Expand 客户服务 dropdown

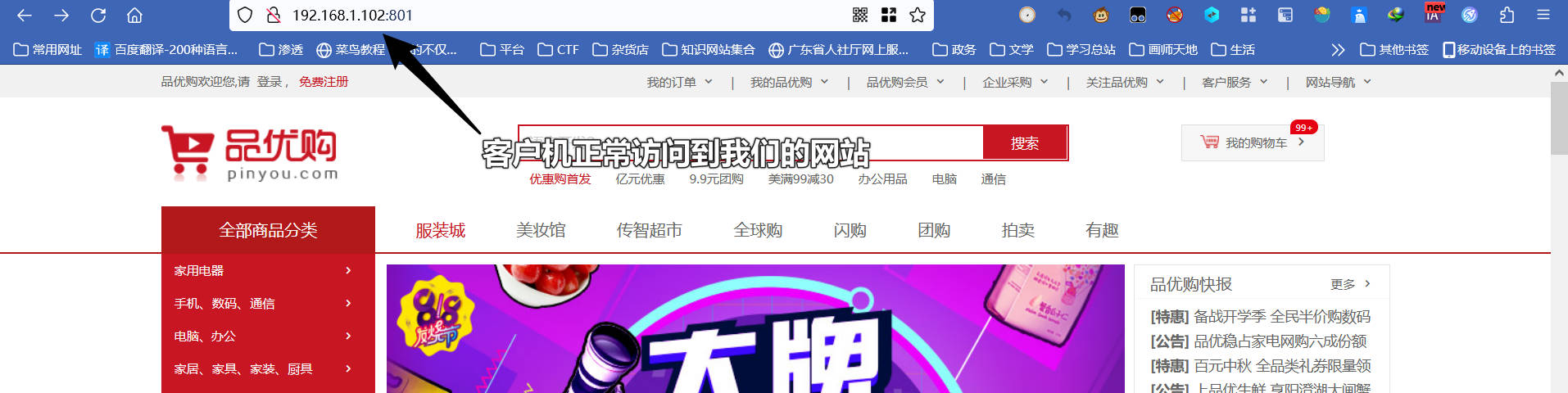[x=1235, y=82]
